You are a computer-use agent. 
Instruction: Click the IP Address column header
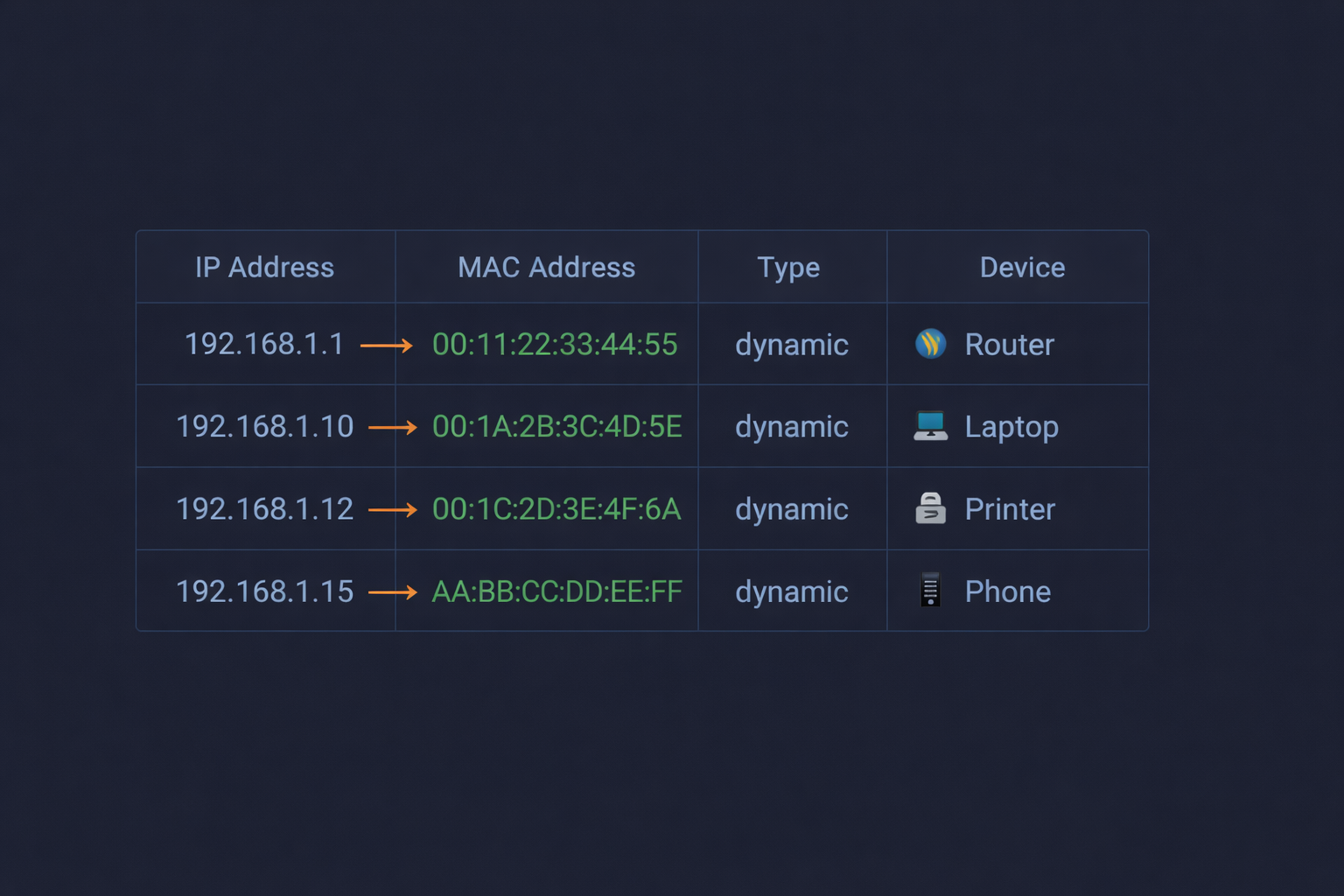point(264,267)
